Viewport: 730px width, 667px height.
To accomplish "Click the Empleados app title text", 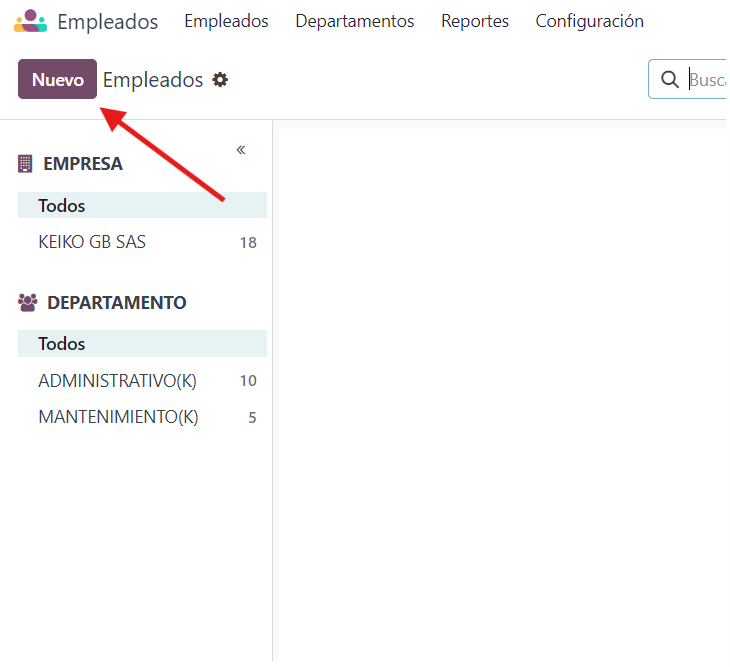I will pyautogui.click(x=107, y=21).
